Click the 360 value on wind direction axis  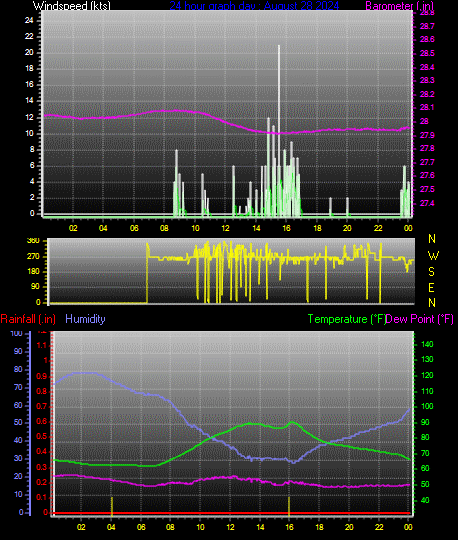tap(33, 241)
